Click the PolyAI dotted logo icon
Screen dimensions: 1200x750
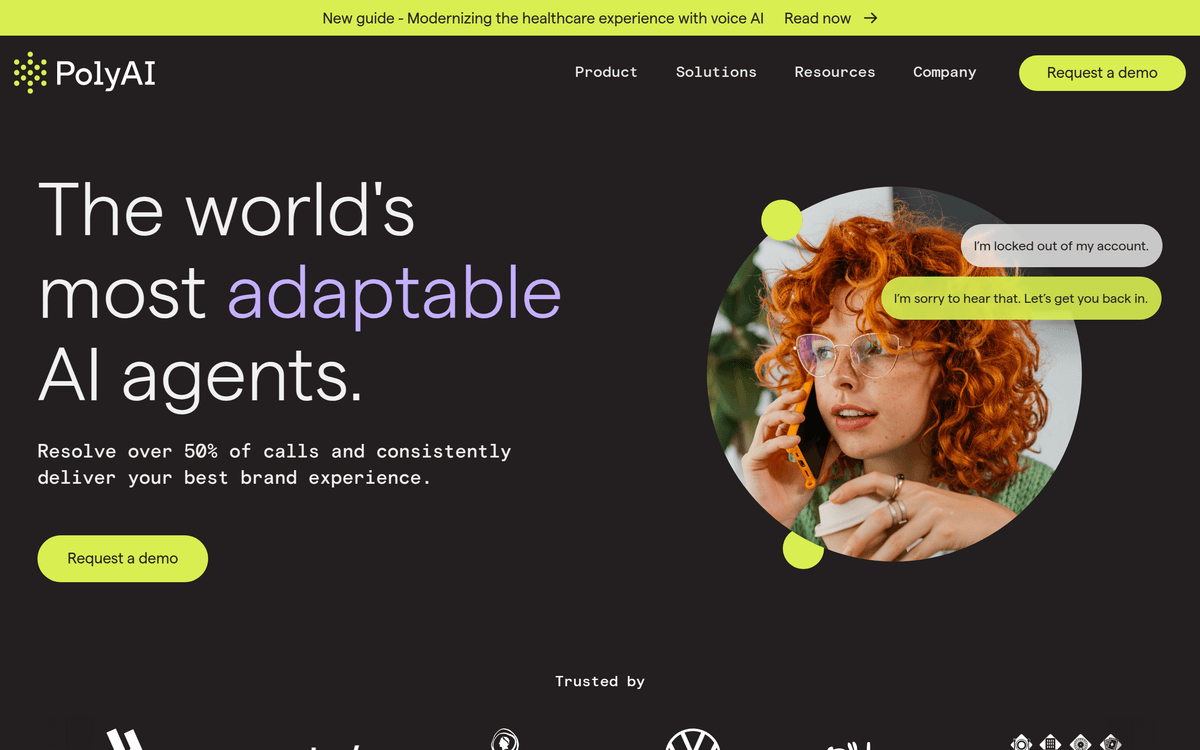click(x=30, y=72)
